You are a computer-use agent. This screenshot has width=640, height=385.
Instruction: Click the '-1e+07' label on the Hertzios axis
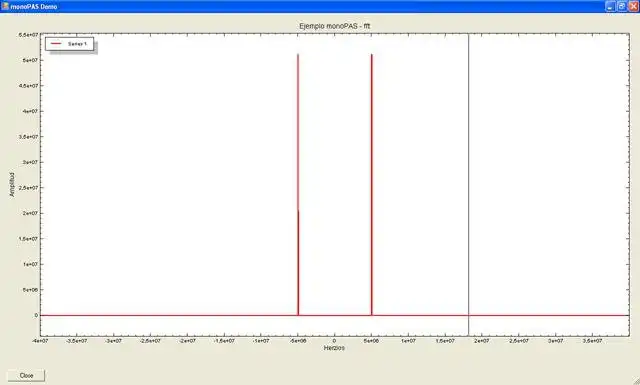pos(260,340)
